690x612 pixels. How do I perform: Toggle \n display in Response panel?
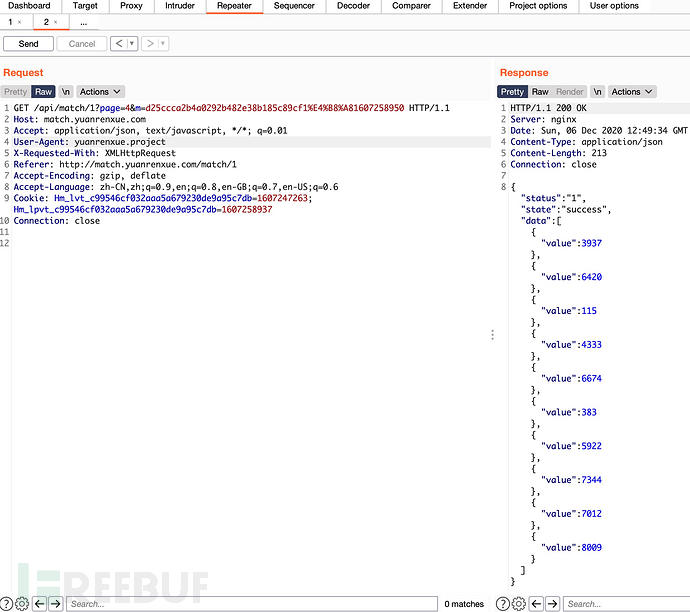[598, 91]
